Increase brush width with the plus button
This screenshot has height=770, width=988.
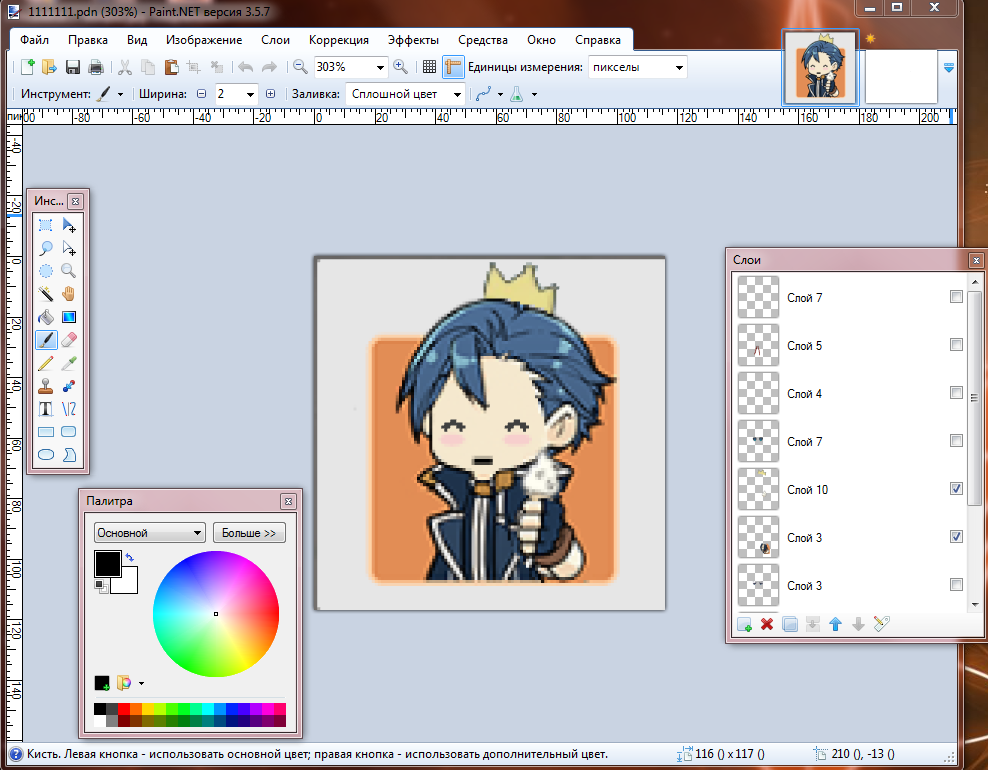point(270,94)
